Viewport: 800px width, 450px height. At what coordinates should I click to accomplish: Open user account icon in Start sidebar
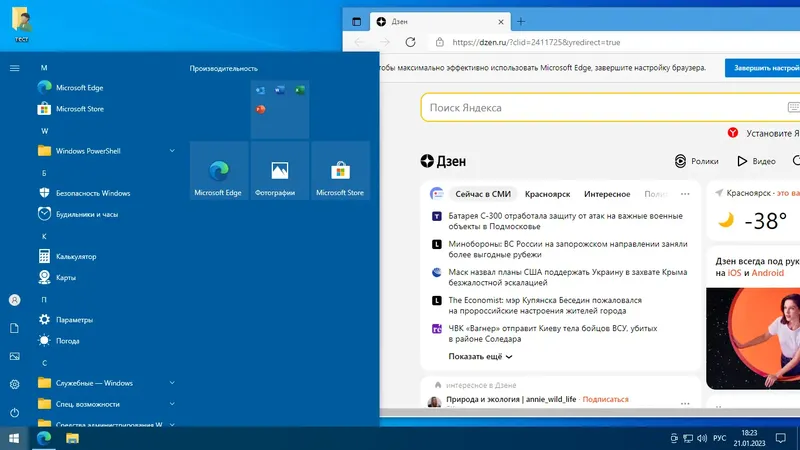14,300
